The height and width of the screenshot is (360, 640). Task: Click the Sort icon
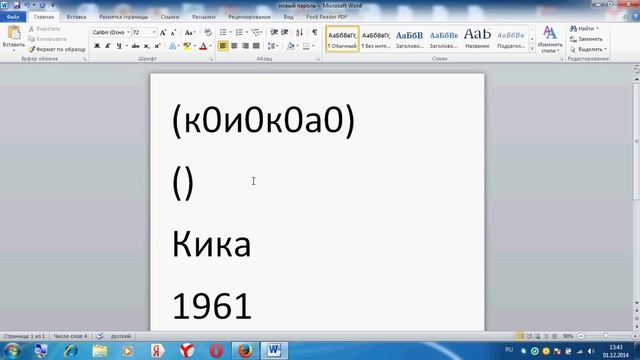point(300,32)
